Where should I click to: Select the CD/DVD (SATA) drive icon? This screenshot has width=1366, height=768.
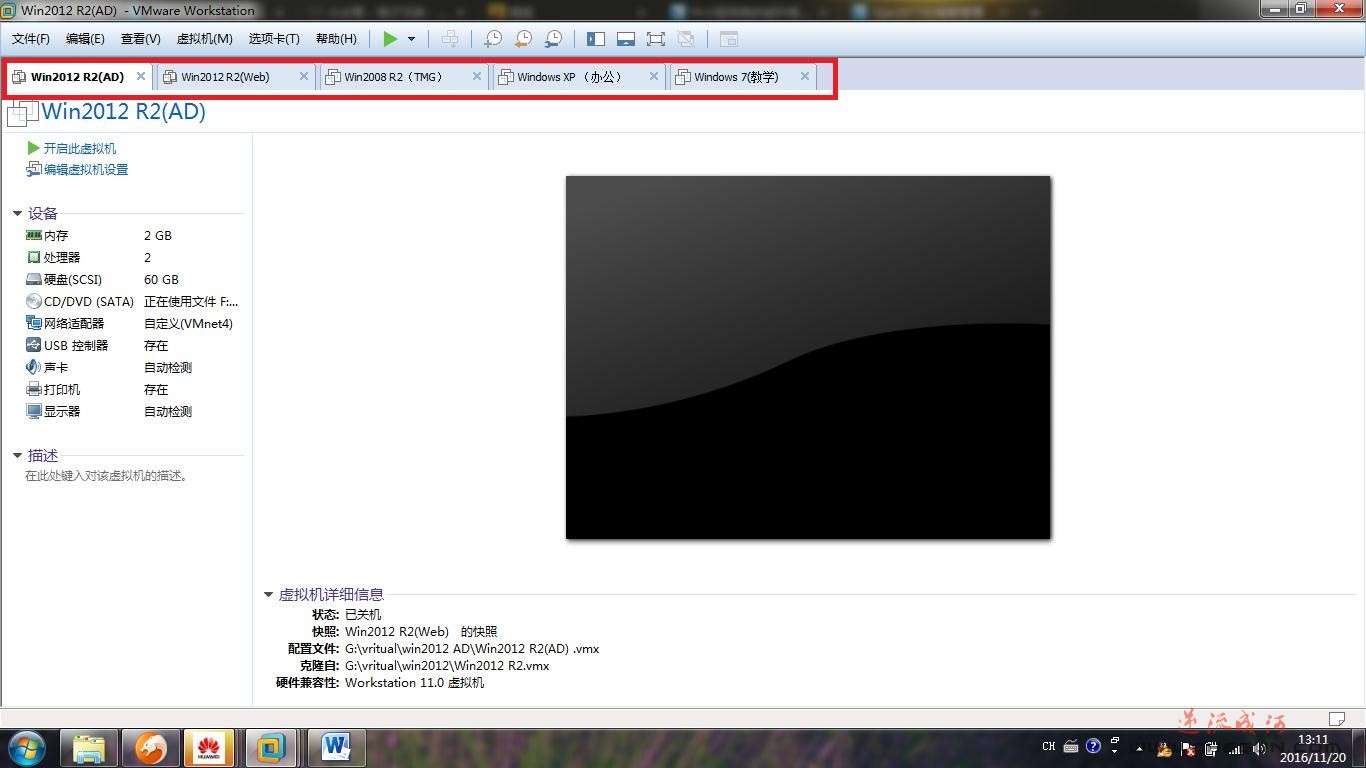click(34, 301)
